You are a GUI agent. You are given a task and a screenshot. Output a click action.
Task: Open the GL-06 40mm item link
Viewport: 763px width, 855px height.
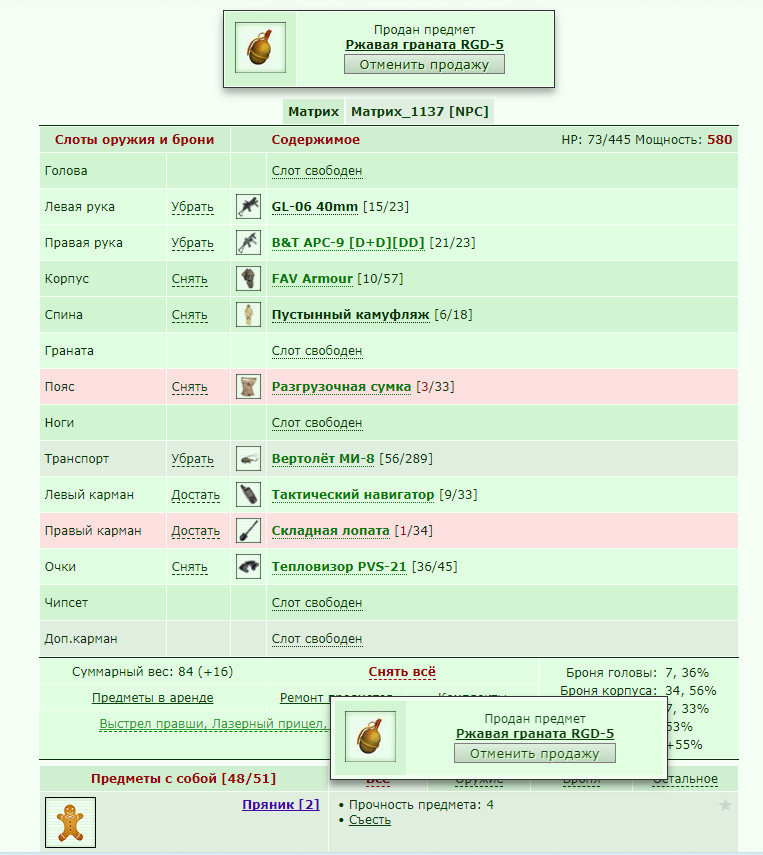click(x=315, y=207)
